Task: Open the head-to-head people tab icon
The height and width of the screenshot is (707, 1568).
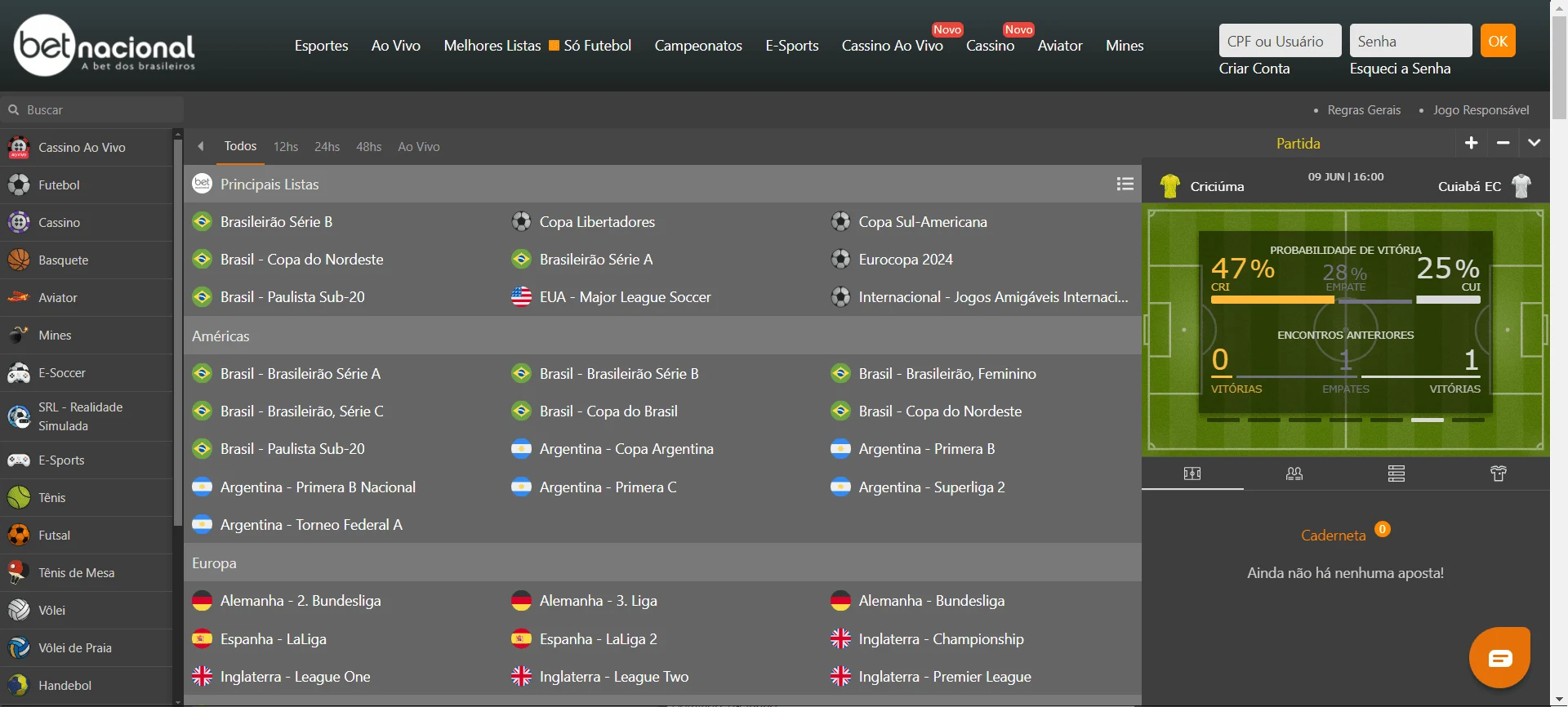Action: pos(1294,474)
